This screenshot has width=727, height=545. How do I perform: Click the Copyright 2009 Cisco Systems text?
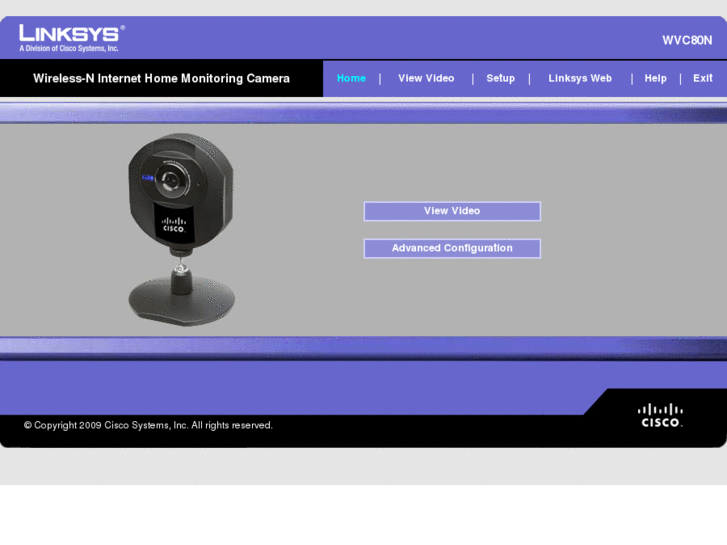(148, 425)
